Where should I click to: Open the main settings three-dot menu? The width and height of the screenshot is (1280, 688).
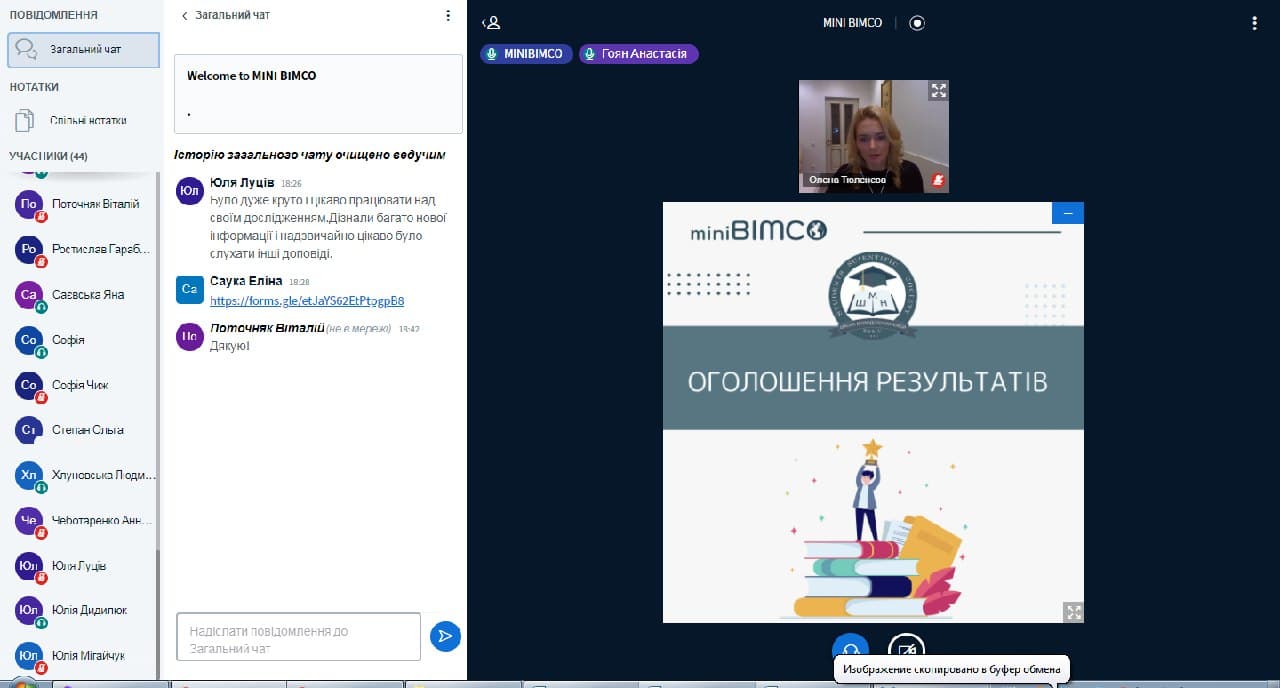point(1254,23)
